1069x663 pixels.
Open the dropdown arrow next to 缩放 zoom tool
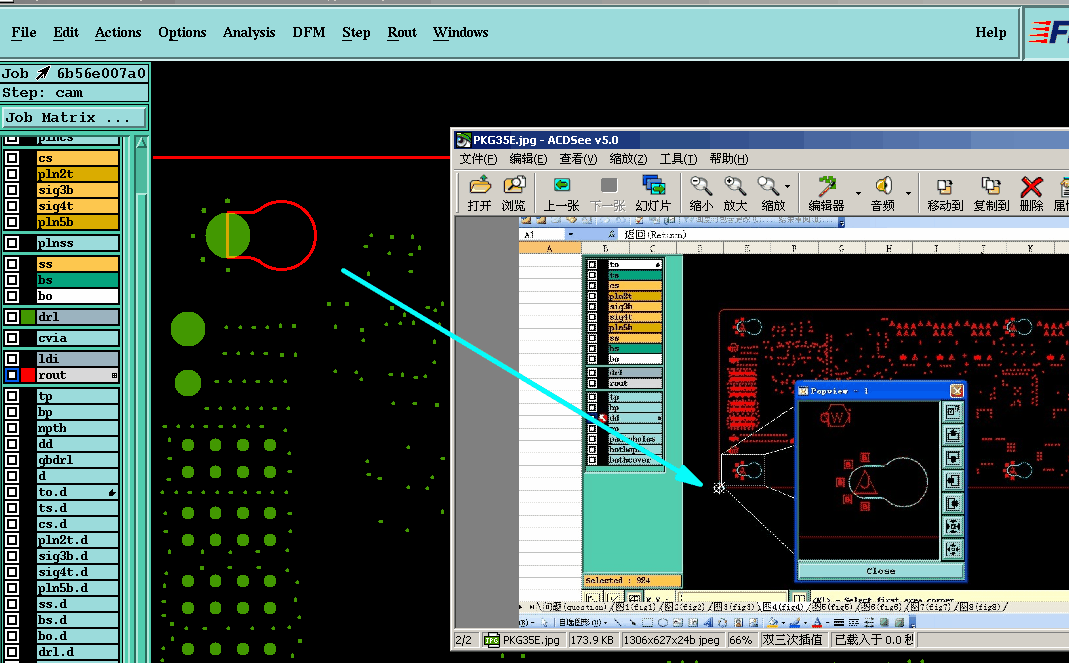(787, 186)
